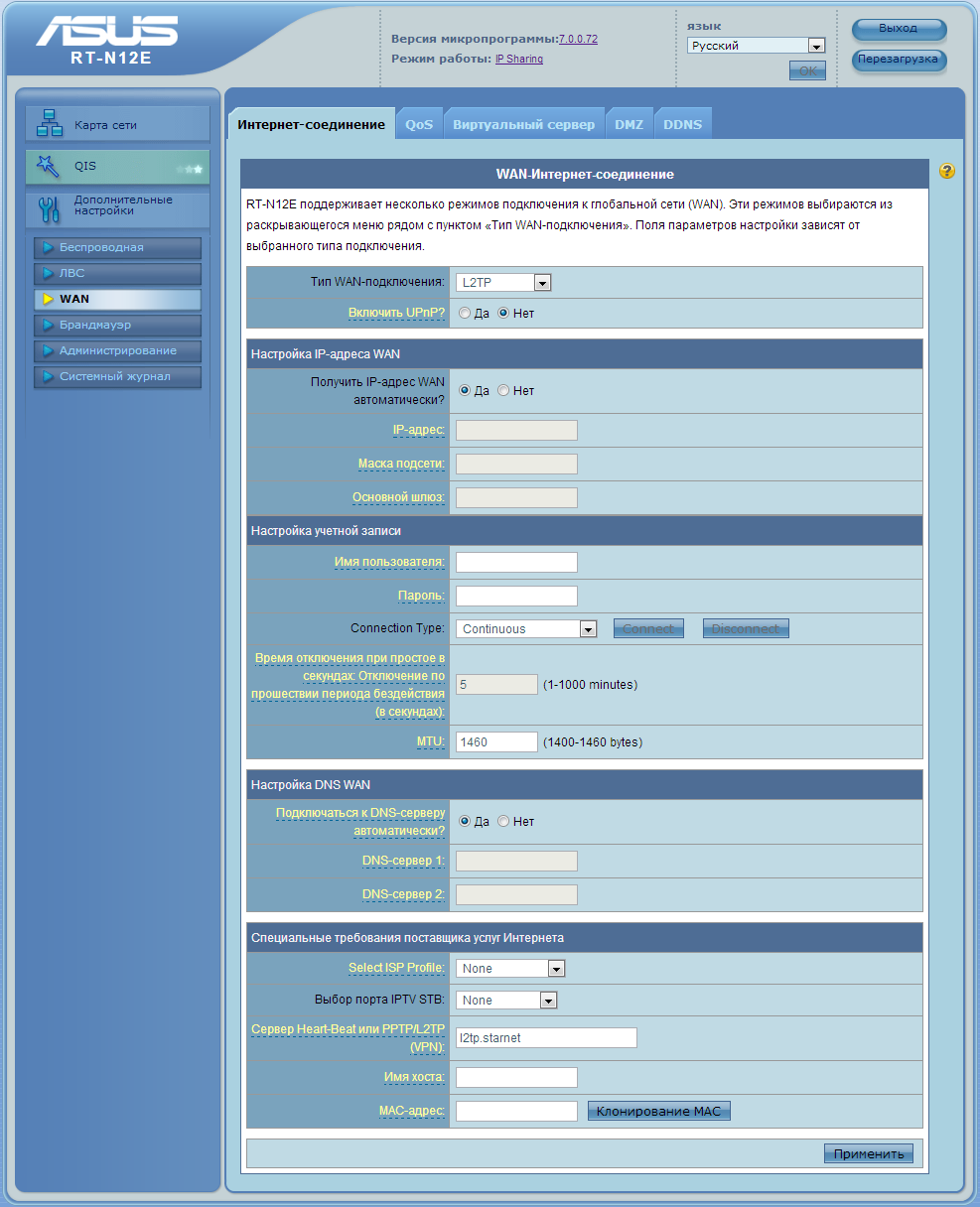
Task: Enable UPnP by selecting Да
Action: 465,313
